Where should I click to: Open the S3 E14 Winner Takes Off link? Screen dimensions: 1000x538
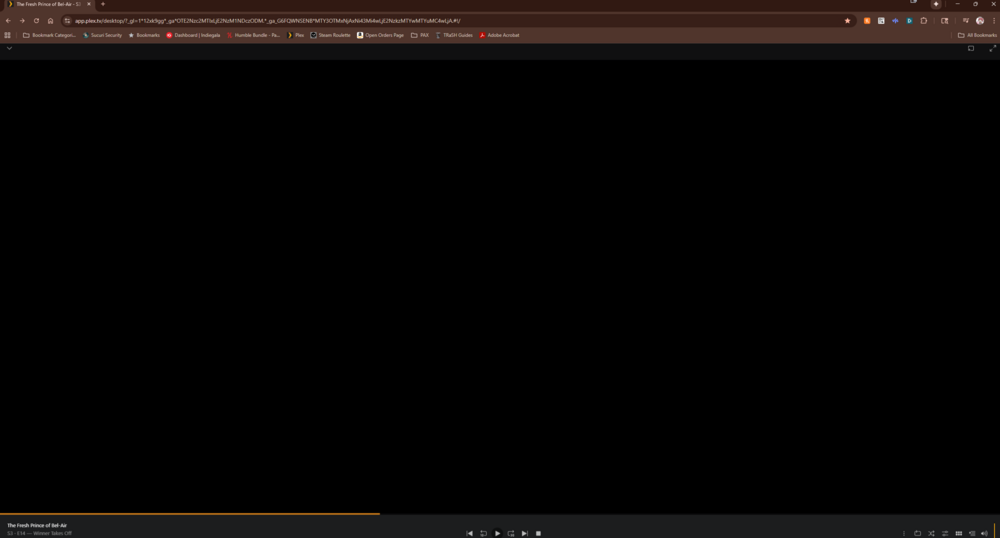click(40, 533)
